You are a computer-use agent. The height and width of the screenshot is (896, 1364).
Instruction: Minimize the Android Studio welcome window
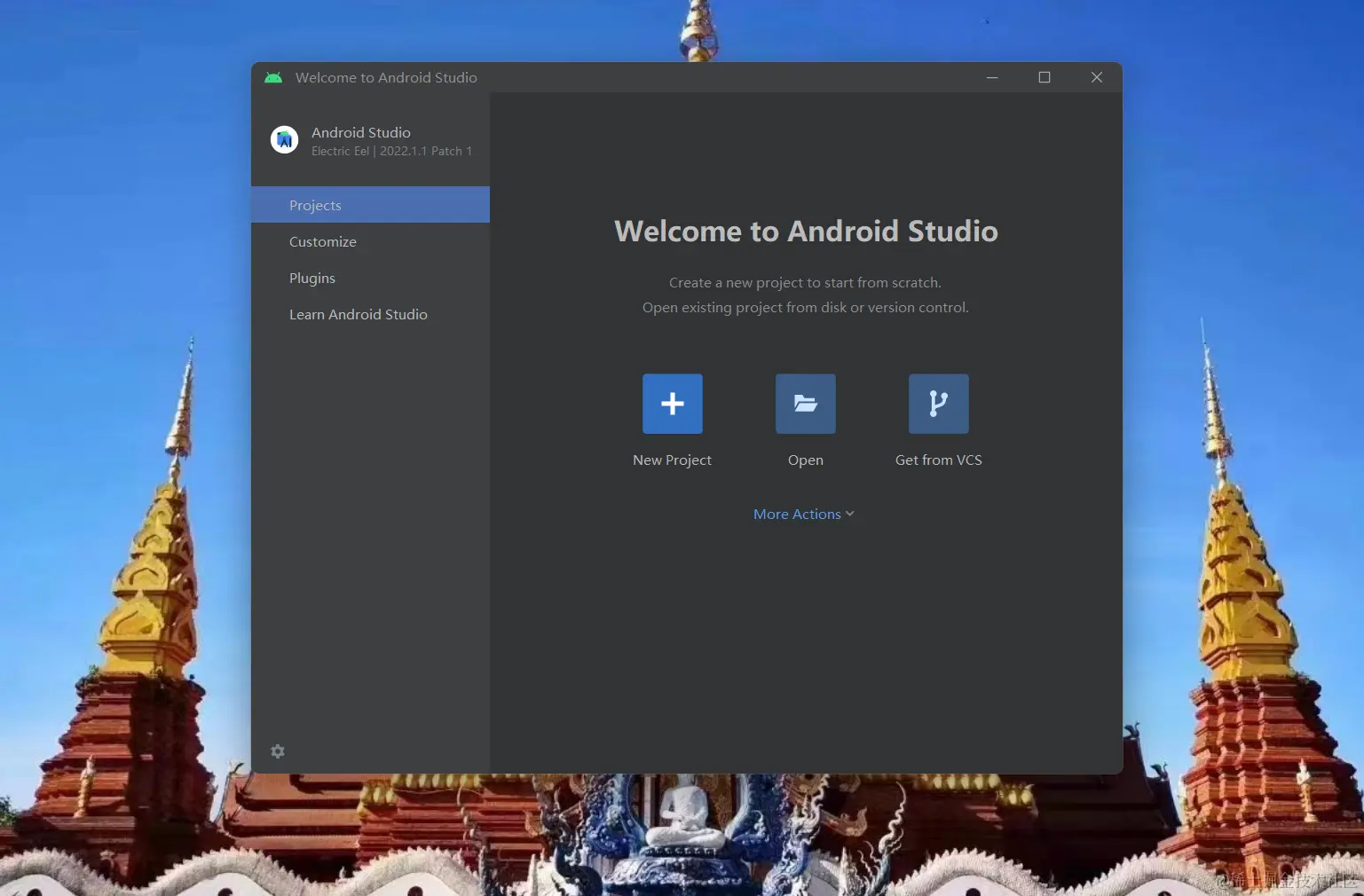pyautogui.click(x=992, y=77)
